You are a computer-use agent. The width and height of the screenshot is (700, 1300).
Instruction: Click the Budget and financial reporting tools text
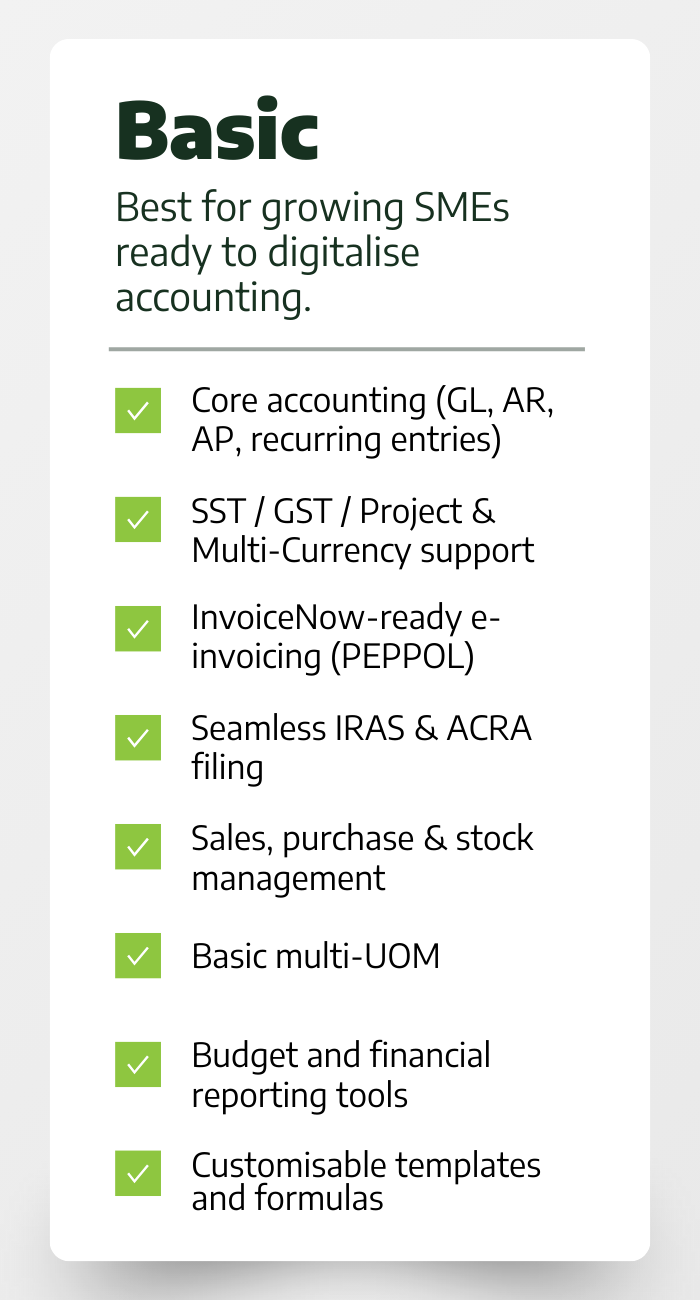(x=341, y=1075)
